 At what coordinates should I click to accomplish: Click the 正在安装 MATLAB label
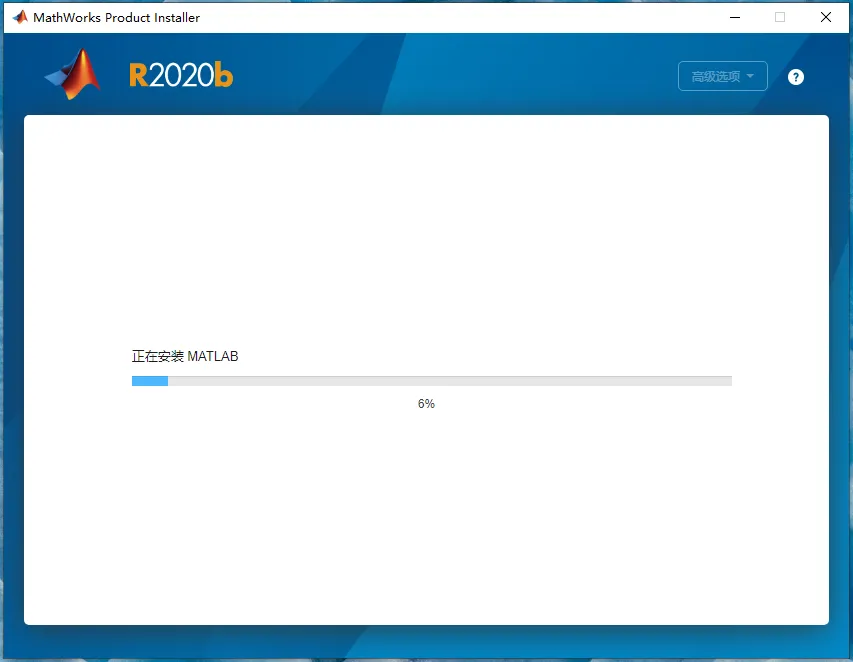coord(185,356)
